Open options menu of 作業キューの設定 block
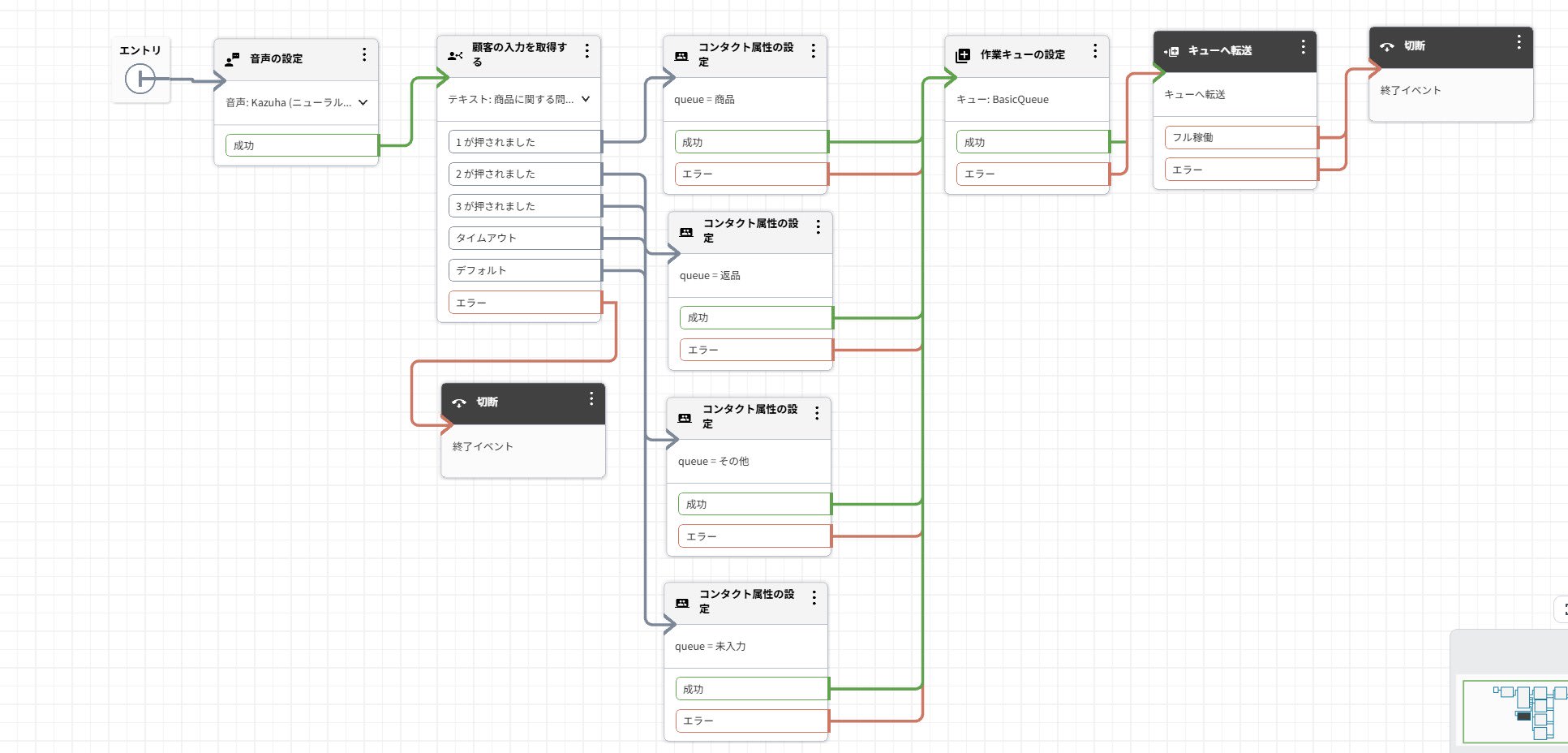1568x753 pixels. (x=1095, y=51)
